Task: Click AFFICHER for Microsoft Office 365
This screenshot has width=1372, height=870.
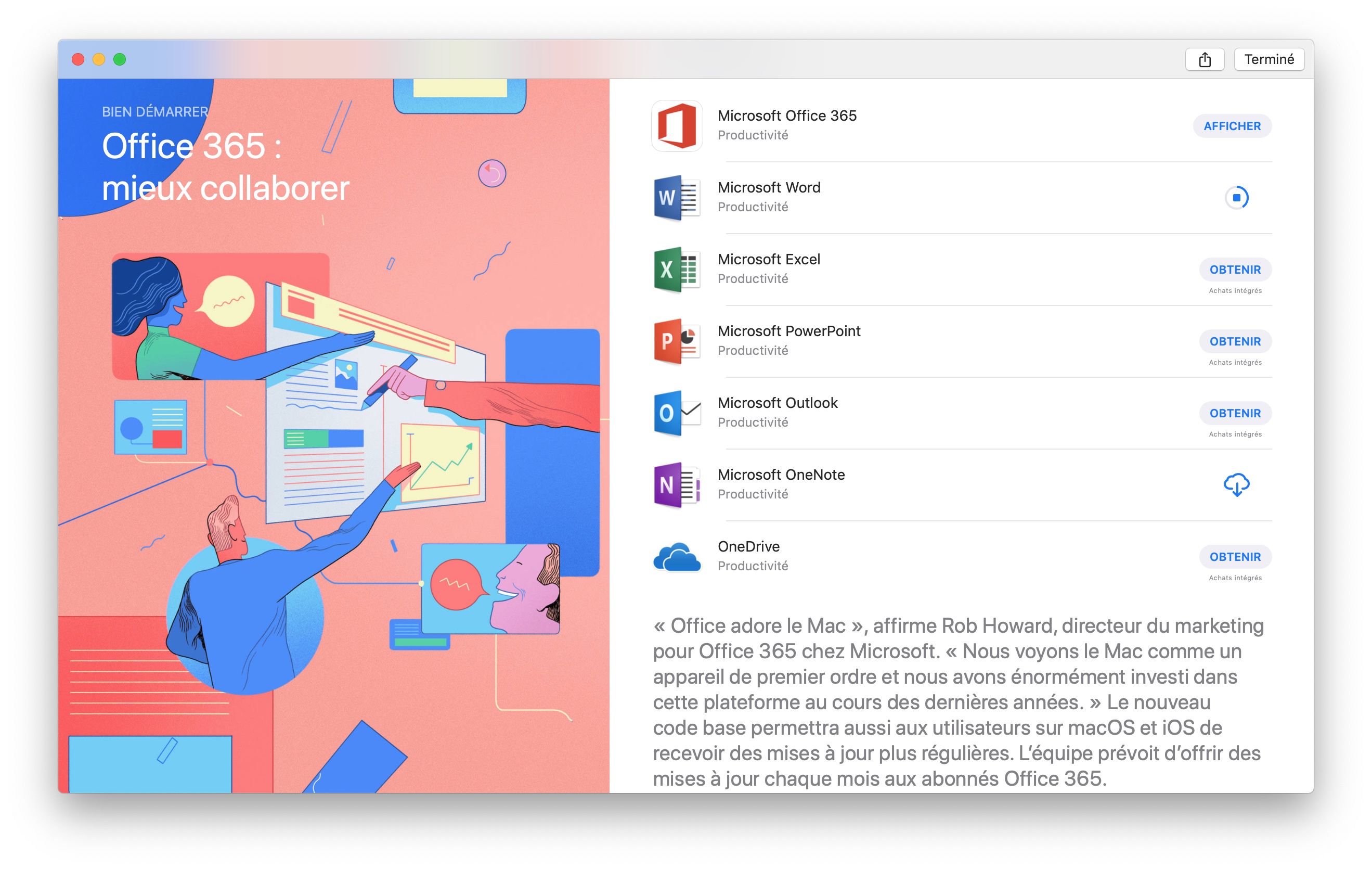Action: tap(1232, 125)
